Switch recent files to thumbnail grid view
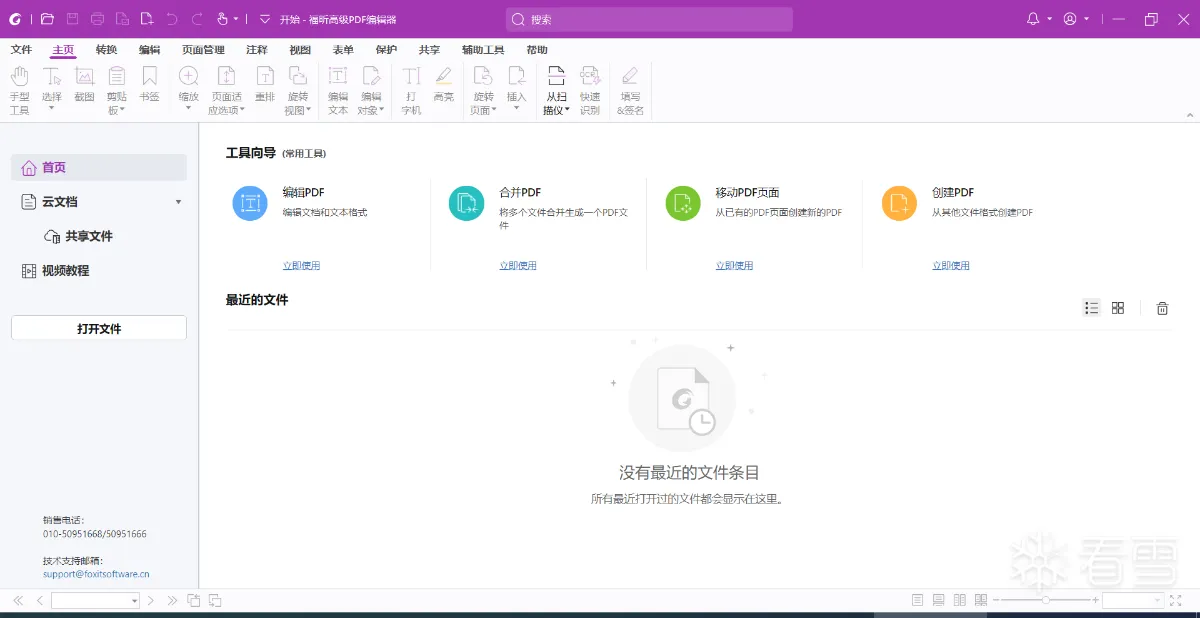1200x618 pixels. pyautogui.click(x=1118, y=308)
